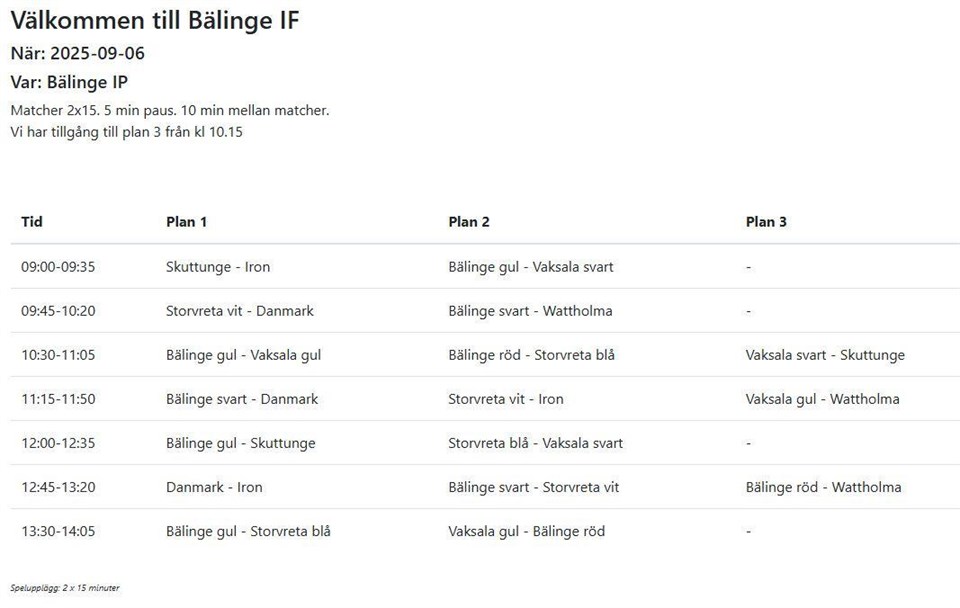Click the 'Plan 1' column header
960x608 pixels.
click(186, 222)
